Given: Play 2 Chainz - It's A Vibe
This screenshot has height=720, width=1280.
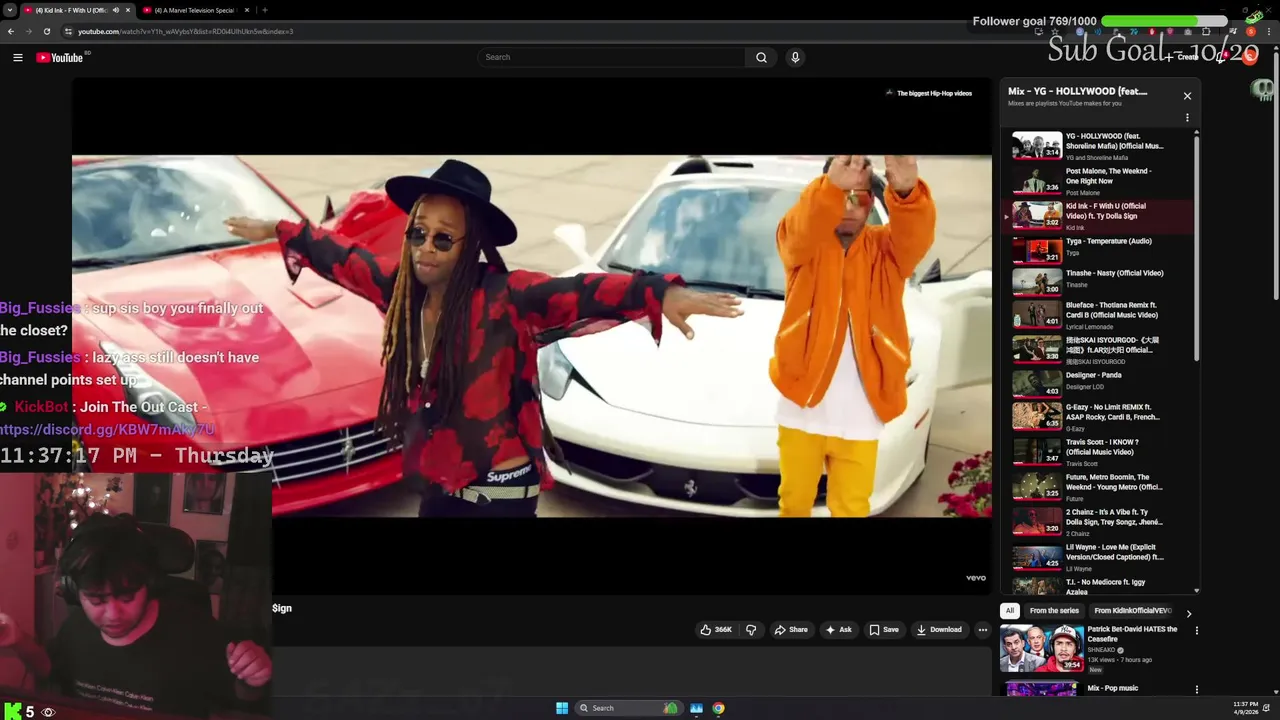Looking at the screenshot, I should pyautogui.click(x=1099, y=521).
